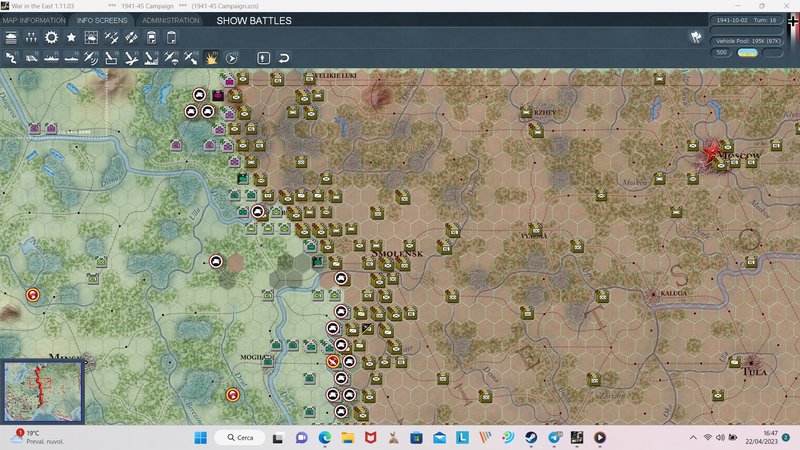The height and width of the screenshot is (450, 800).
Task: Click the empty pill beside the weather pill
Action: (773, 53)
